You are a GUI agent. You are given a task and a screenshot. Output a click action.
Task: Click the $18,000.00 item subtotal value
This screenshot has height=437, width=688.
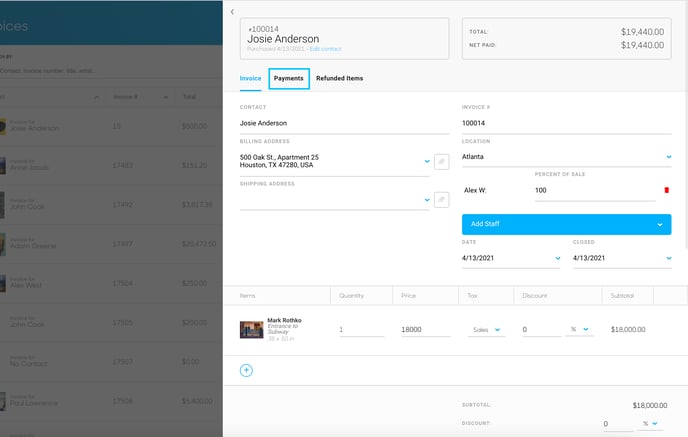(x=628, y=330)
